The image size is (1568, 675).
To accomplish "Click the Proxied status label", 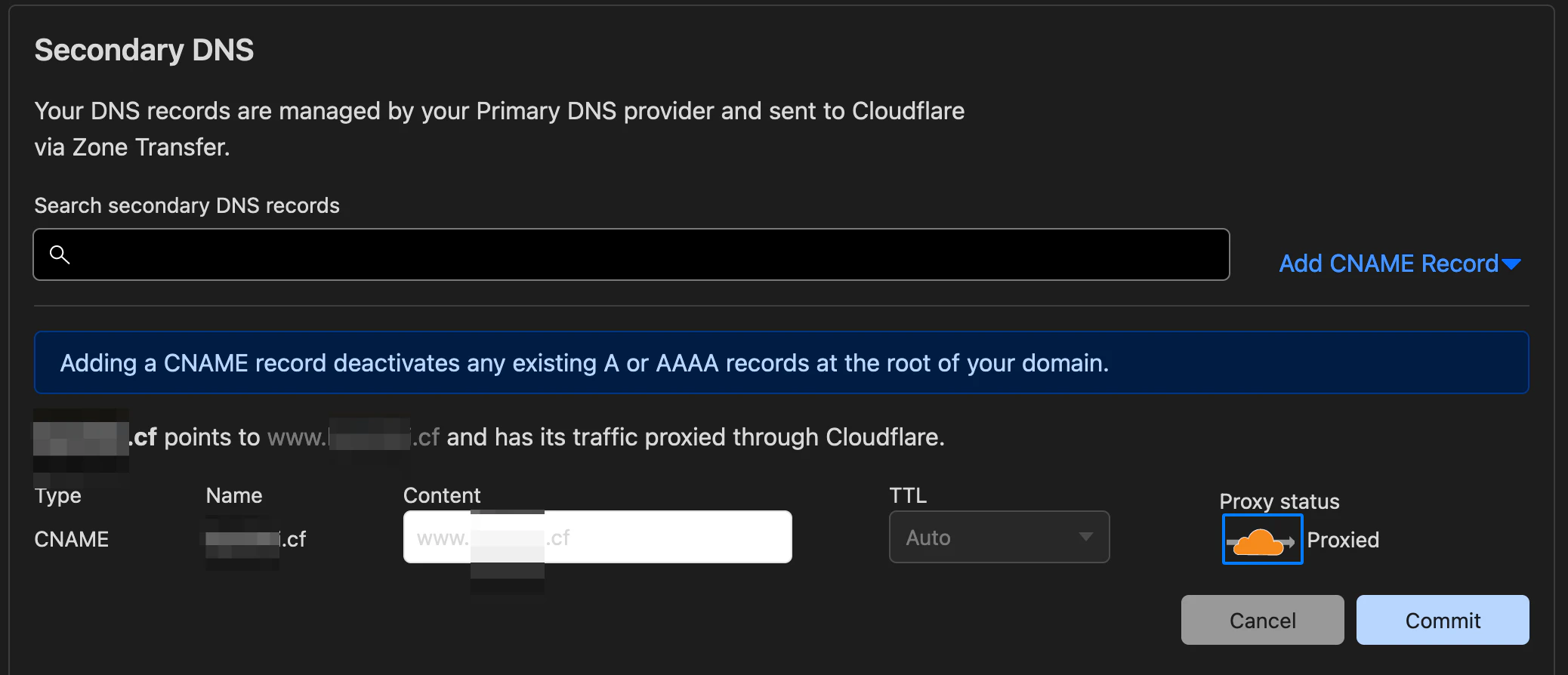I will (1343, 540).
